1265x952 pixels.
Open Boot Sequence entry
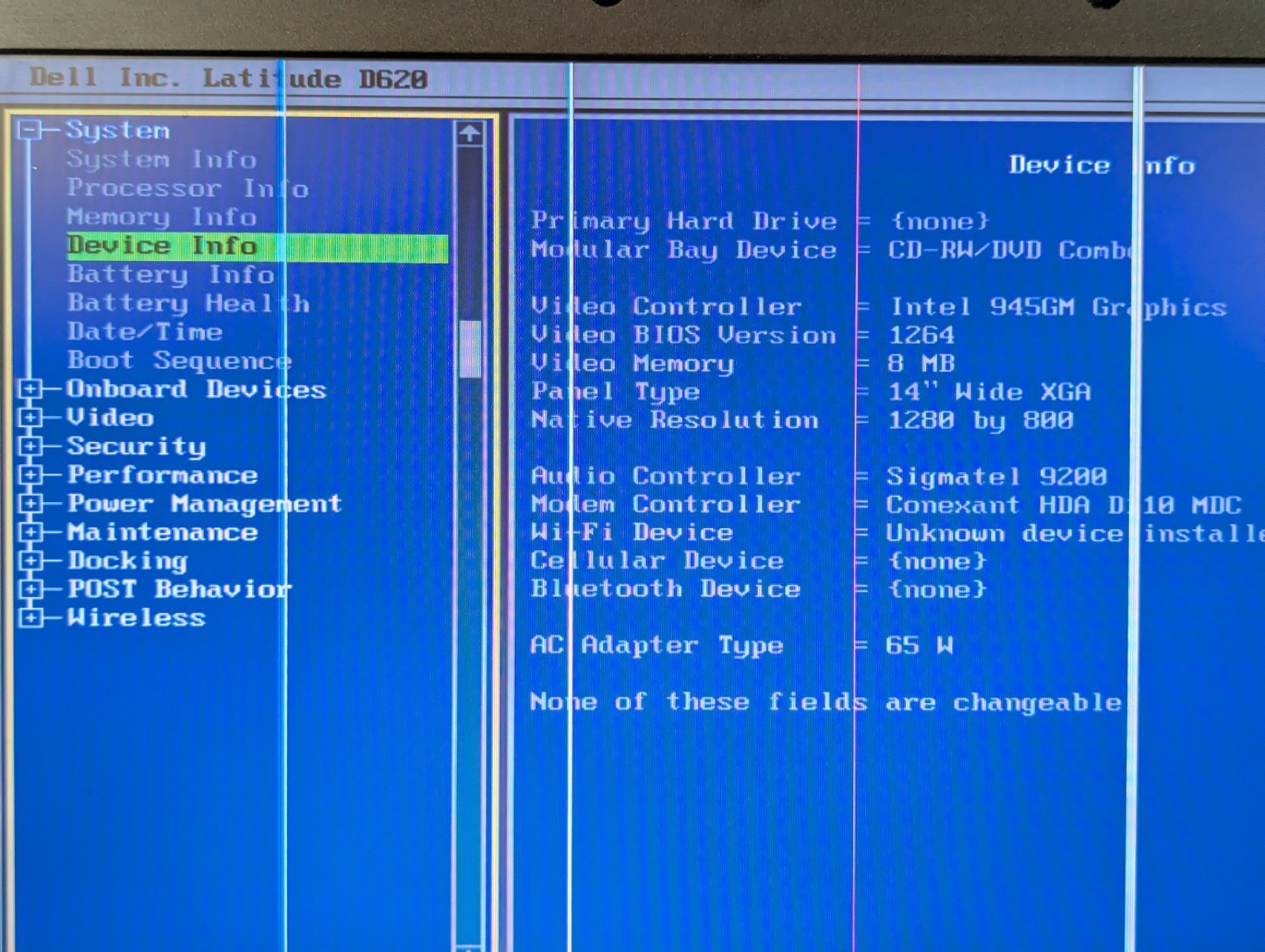point(179,360)
